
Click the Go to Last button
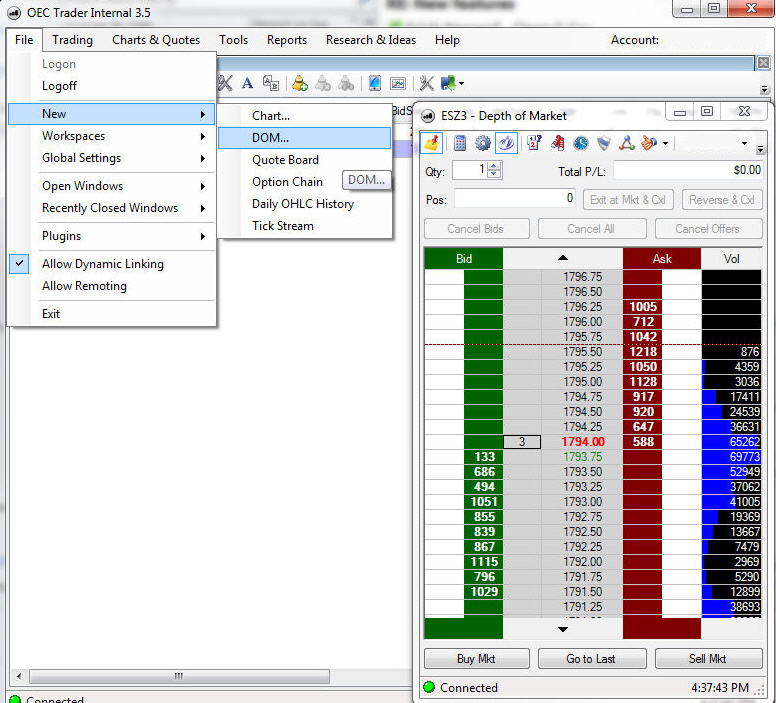pyautogui.click(x=591, y=658)
